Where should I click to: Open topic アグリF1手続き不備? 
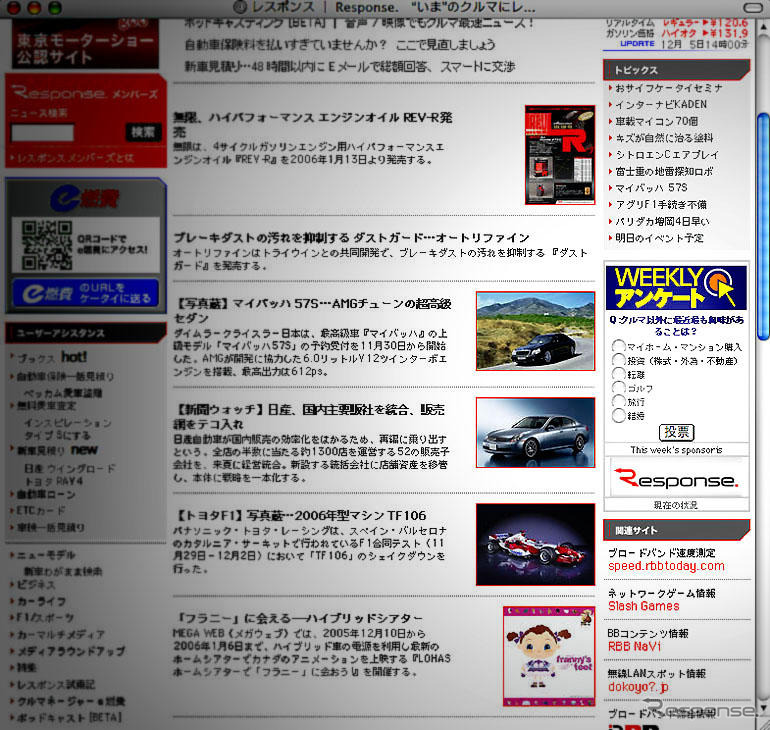[661, 205]
